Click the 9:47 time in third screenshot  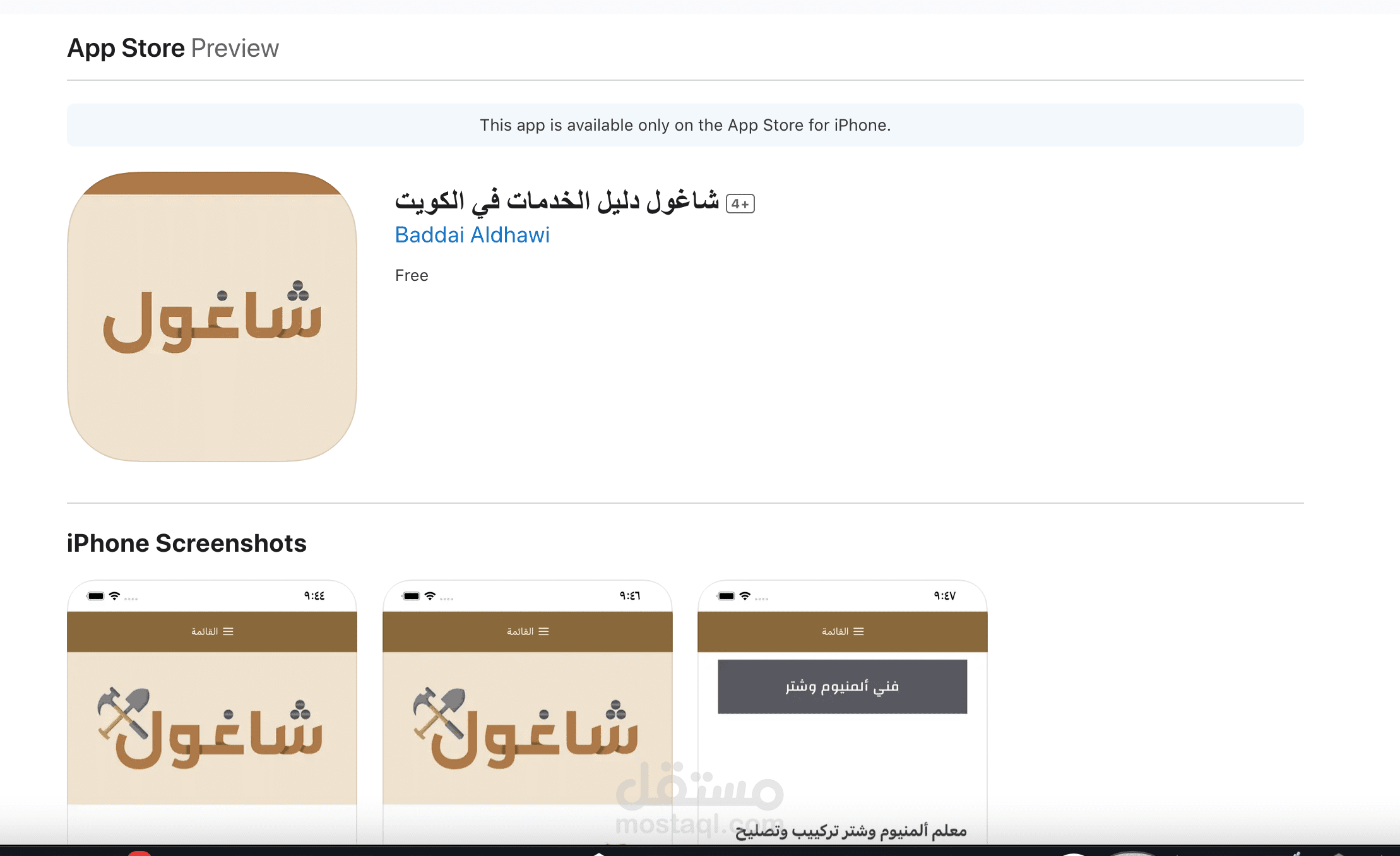tap(945, 596)
